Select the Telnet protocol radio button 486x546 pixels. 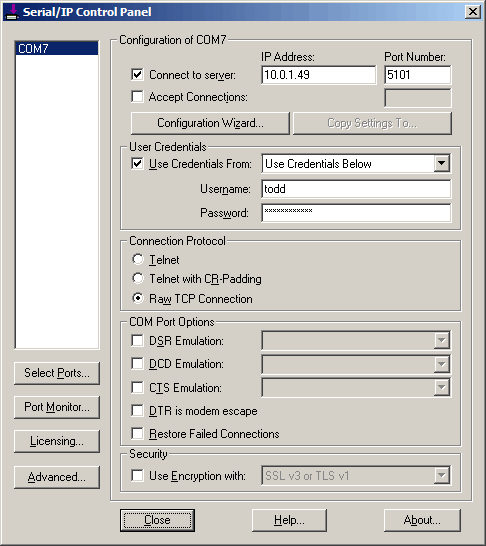[138, 259]
